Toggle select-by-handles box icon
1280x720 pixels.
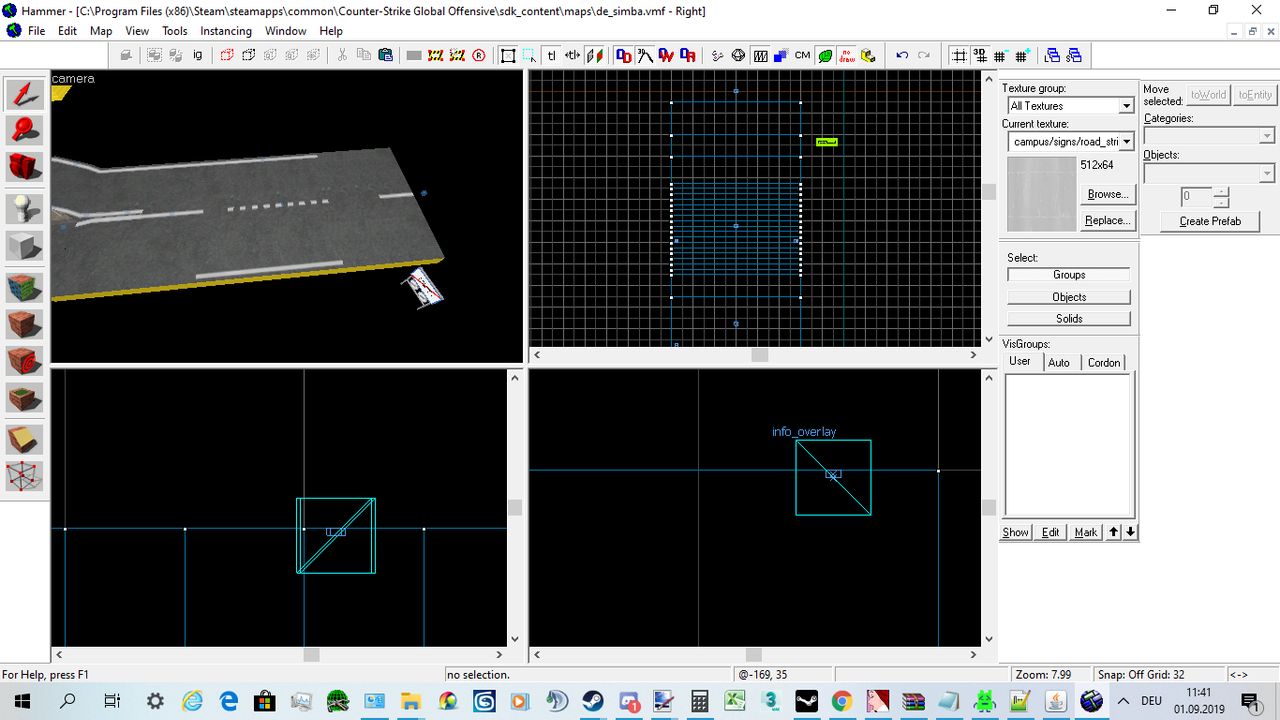pyautogui.click(x=508, y=56)
